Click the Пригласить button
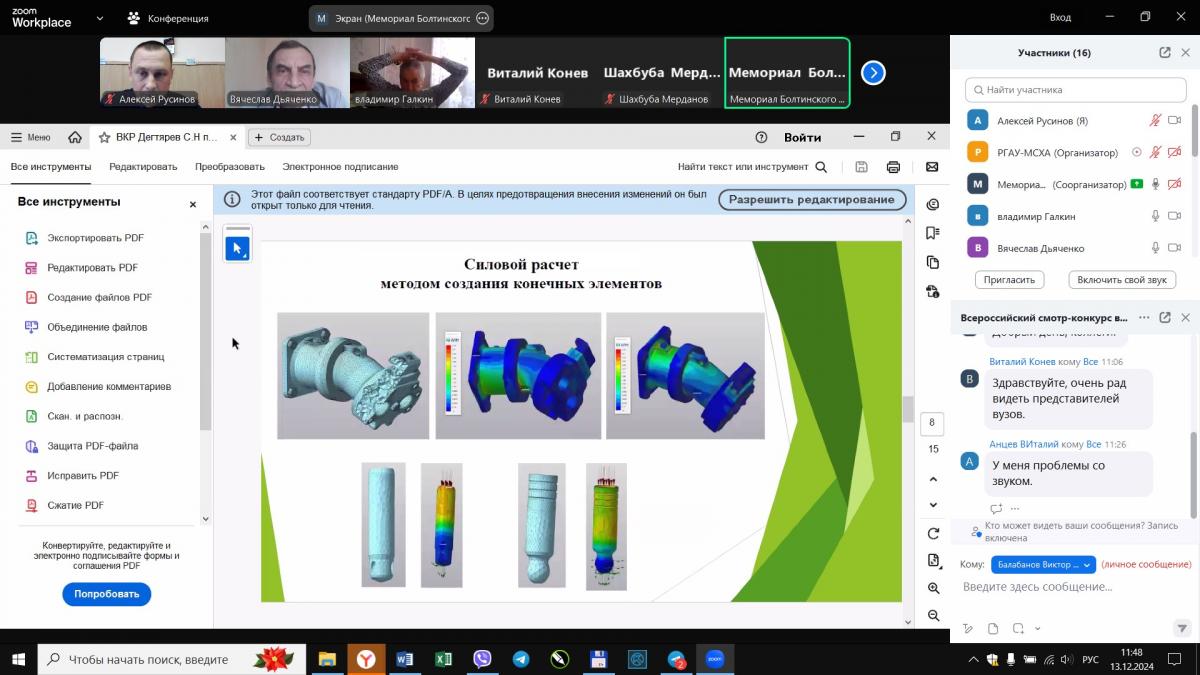Viewport: 1200px width, 675px height. (1010, 280)
